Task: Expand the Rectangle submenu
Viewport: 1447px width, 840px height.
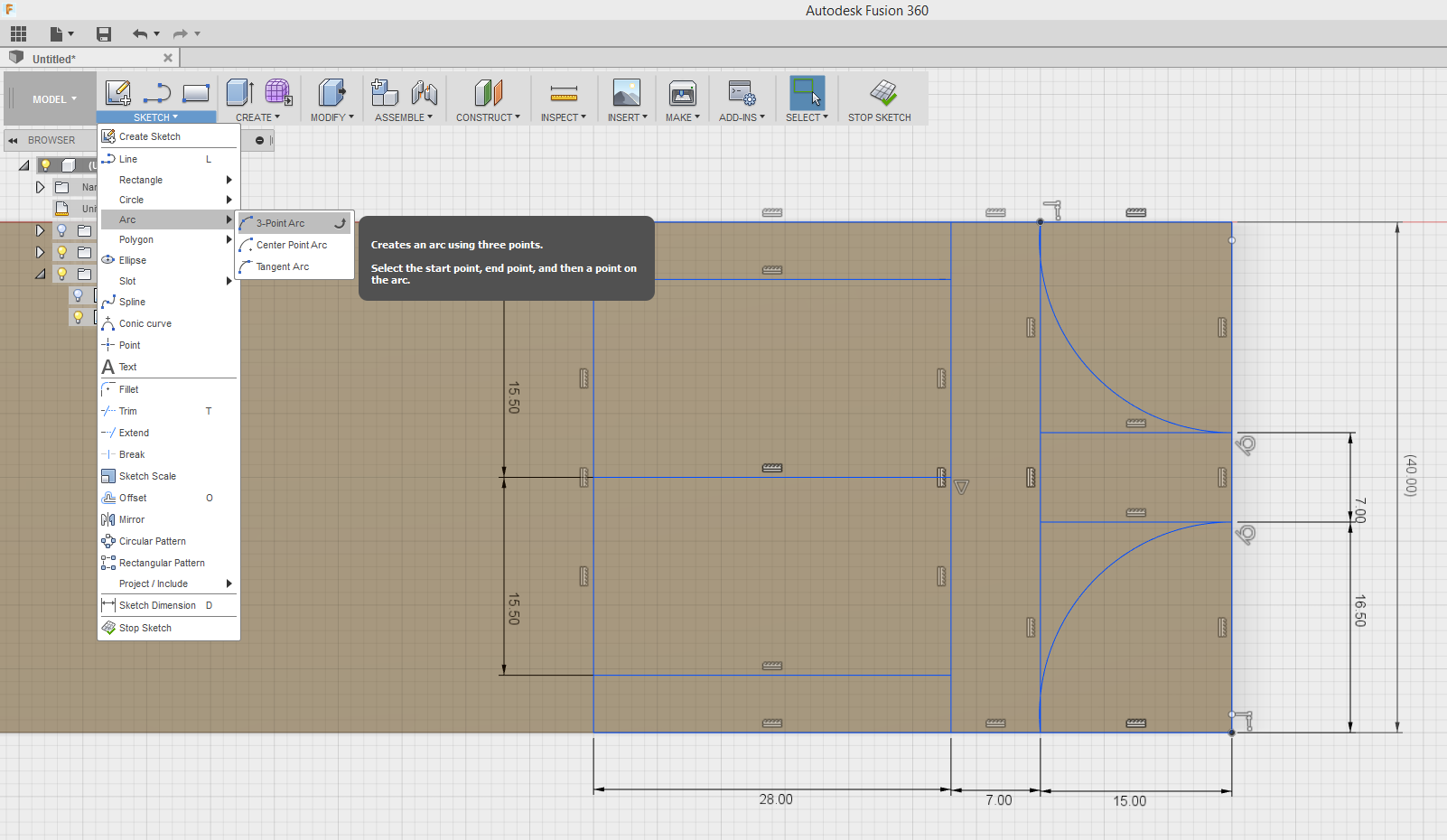Action: [x=168, y=180]
